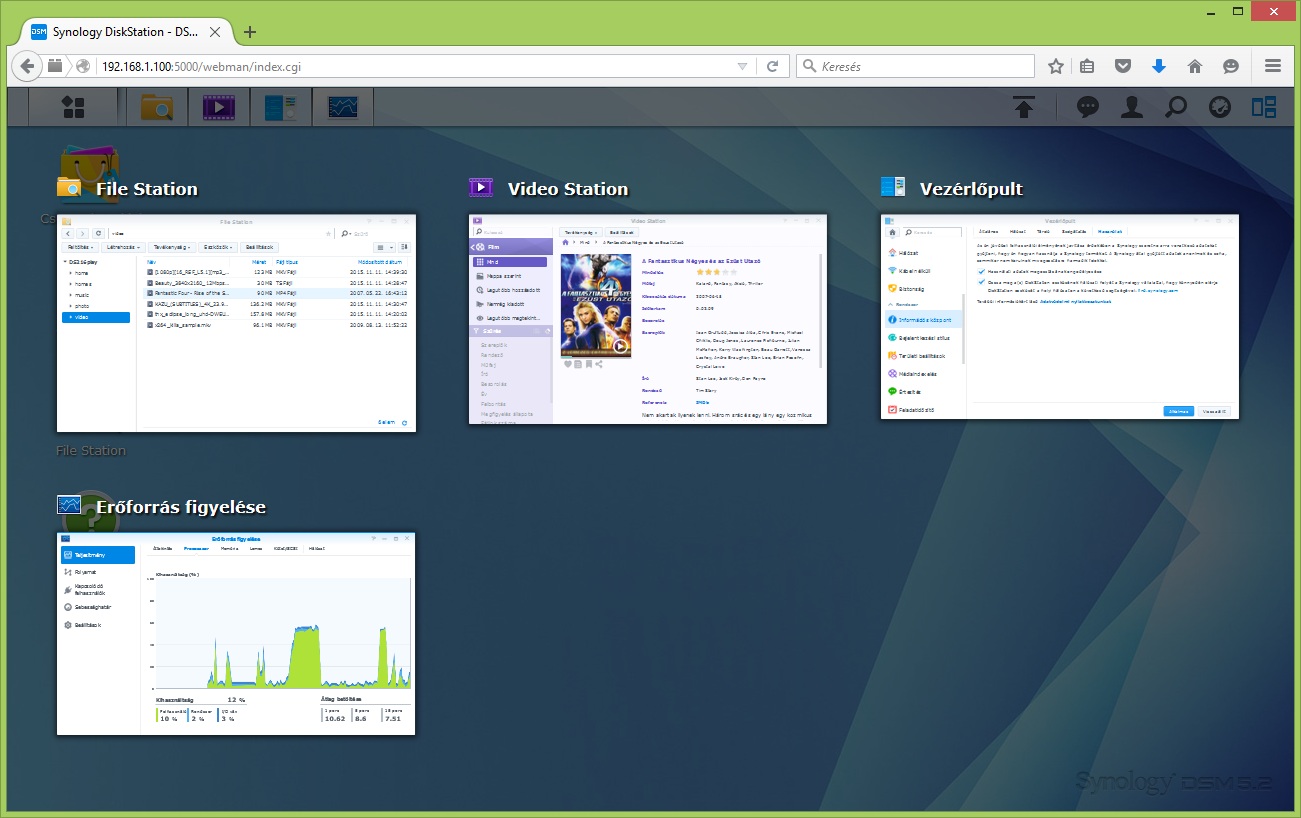Click File Station icon in DSM taskbar
Image resolution: width=1301 pixels, height=818 pixels.
coord(158,107)
